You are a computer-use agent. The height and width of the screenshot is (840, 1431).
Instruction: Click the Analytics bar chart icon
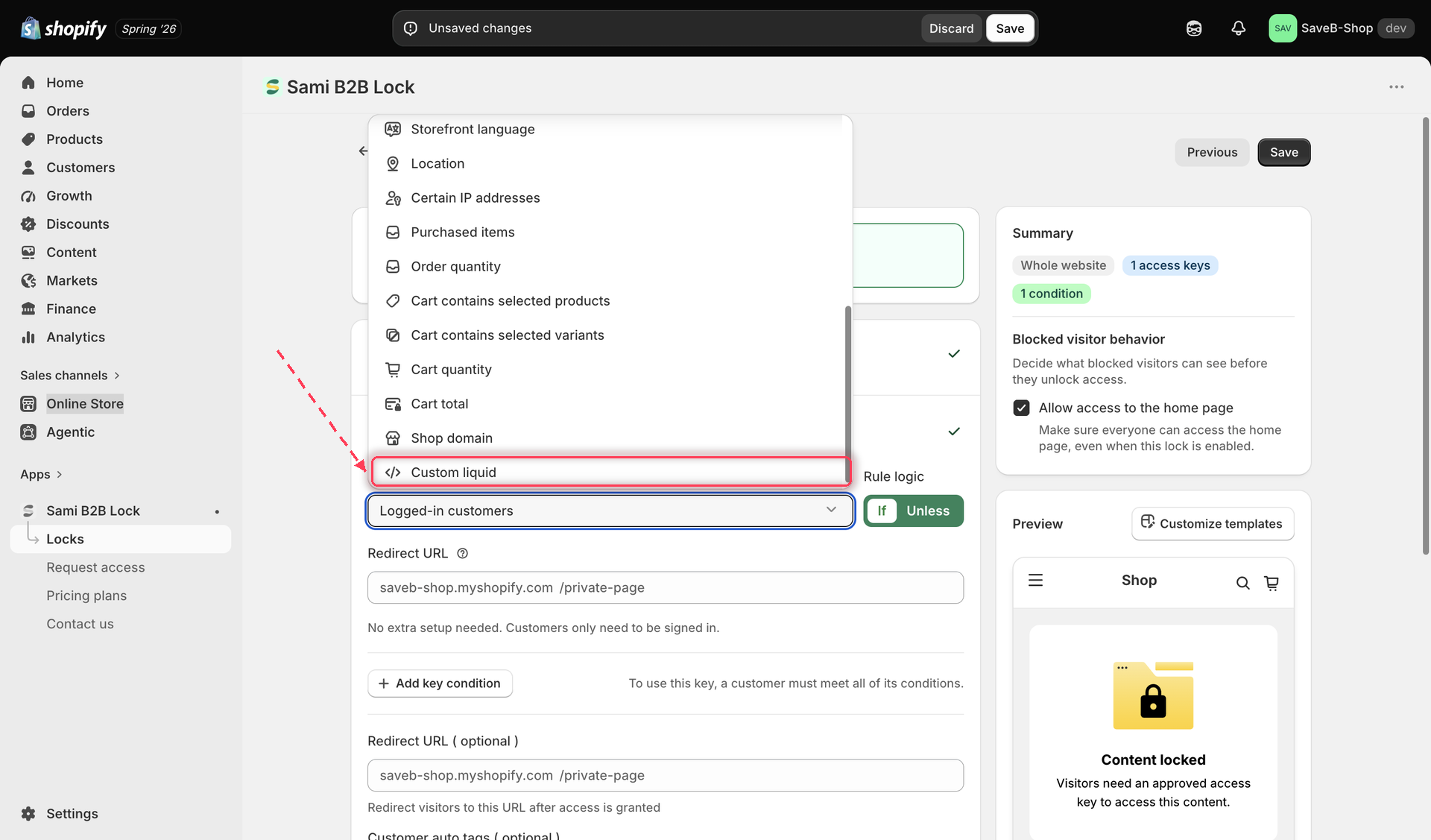(x=28, y=338)
